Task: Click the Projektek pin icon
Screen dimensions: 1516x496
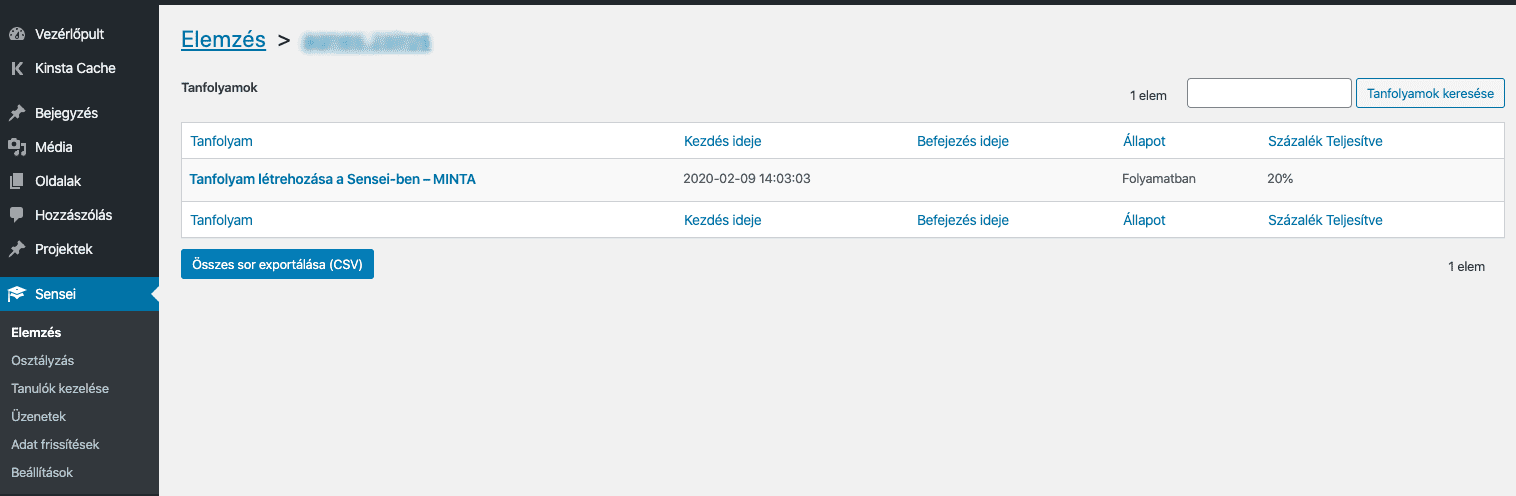Action: point(16,249)
